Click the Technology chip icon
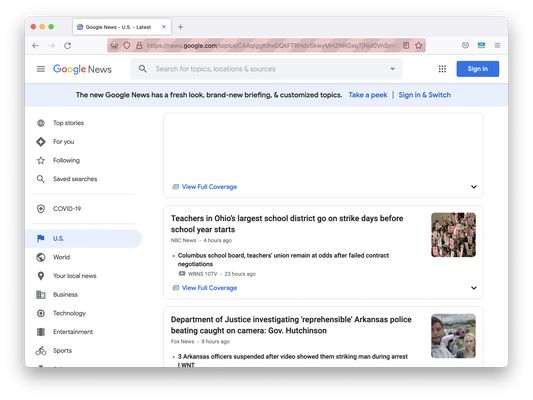Screen dimensions: 533x400 41,313
